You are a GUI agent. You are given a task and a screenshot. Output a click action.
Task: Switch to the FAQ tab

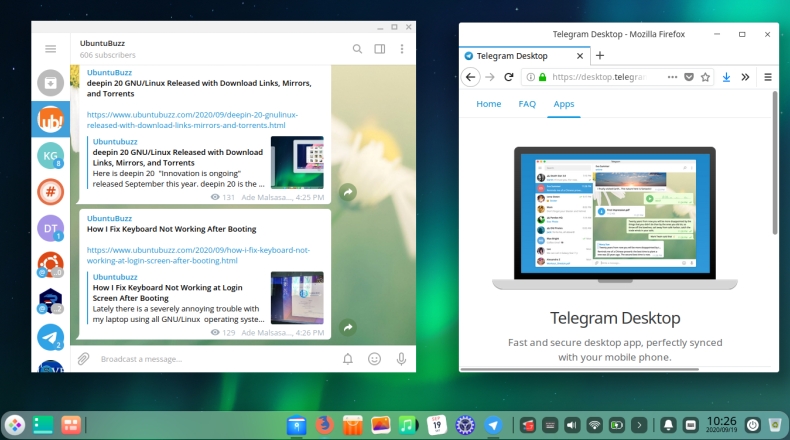coord(527,104)
